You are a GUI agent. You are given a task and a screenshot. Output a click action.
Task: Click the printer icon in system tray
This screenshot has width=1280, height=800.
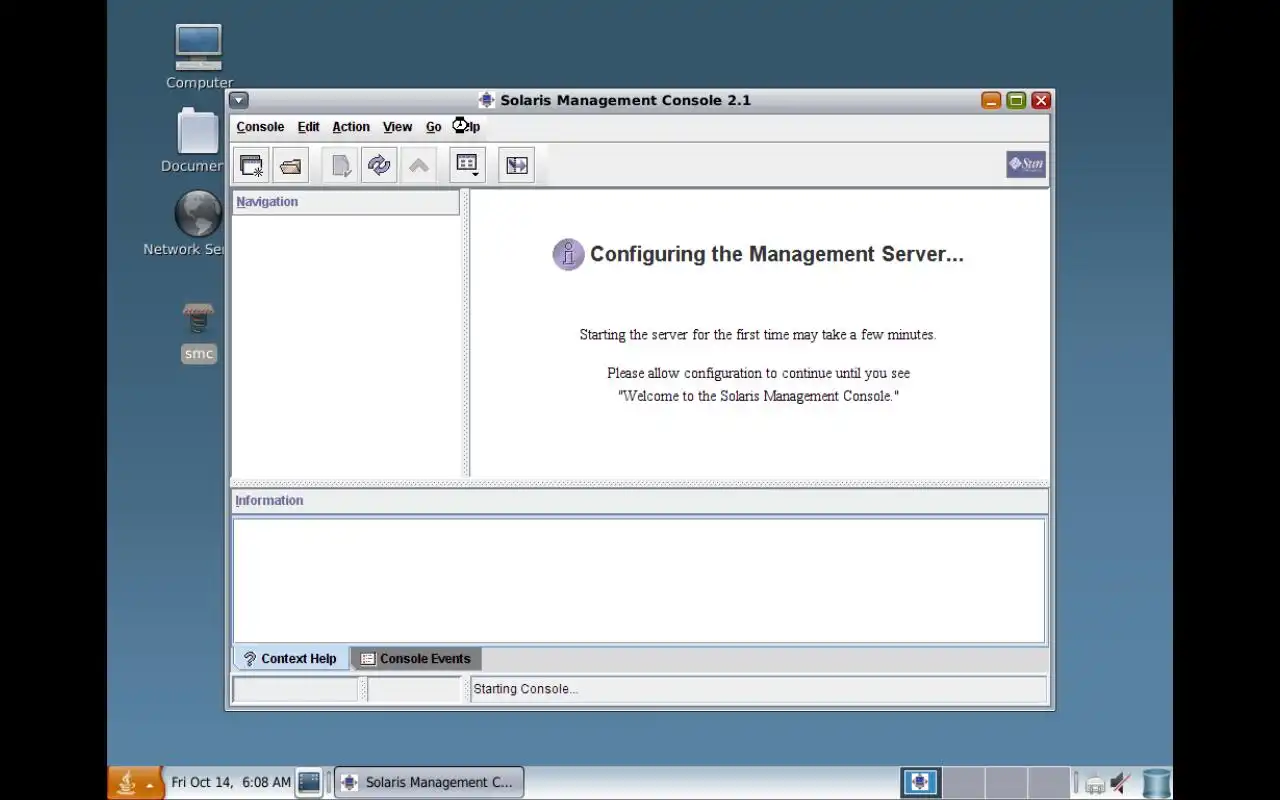pos(1095,784)
